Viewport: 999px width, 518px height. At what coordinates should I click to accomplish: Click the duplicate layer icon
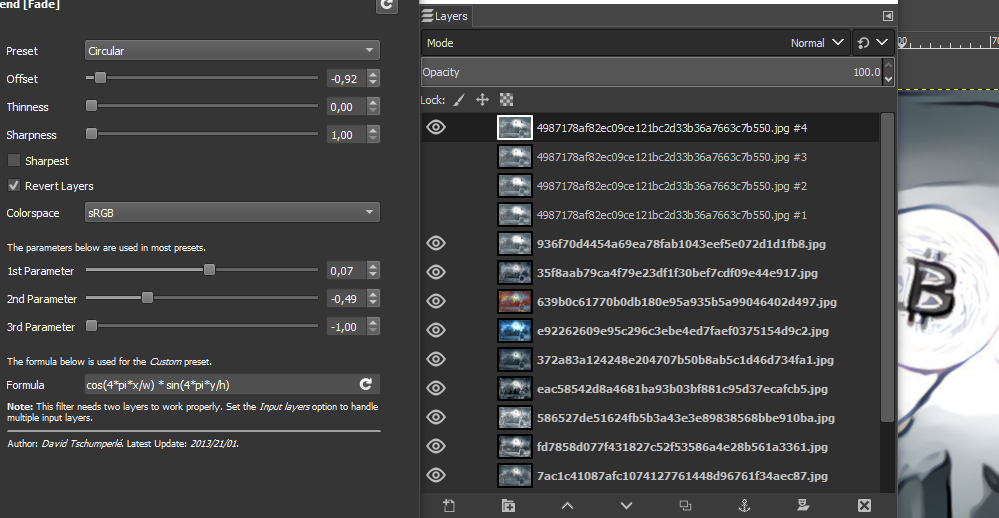(x=686, y=505)
